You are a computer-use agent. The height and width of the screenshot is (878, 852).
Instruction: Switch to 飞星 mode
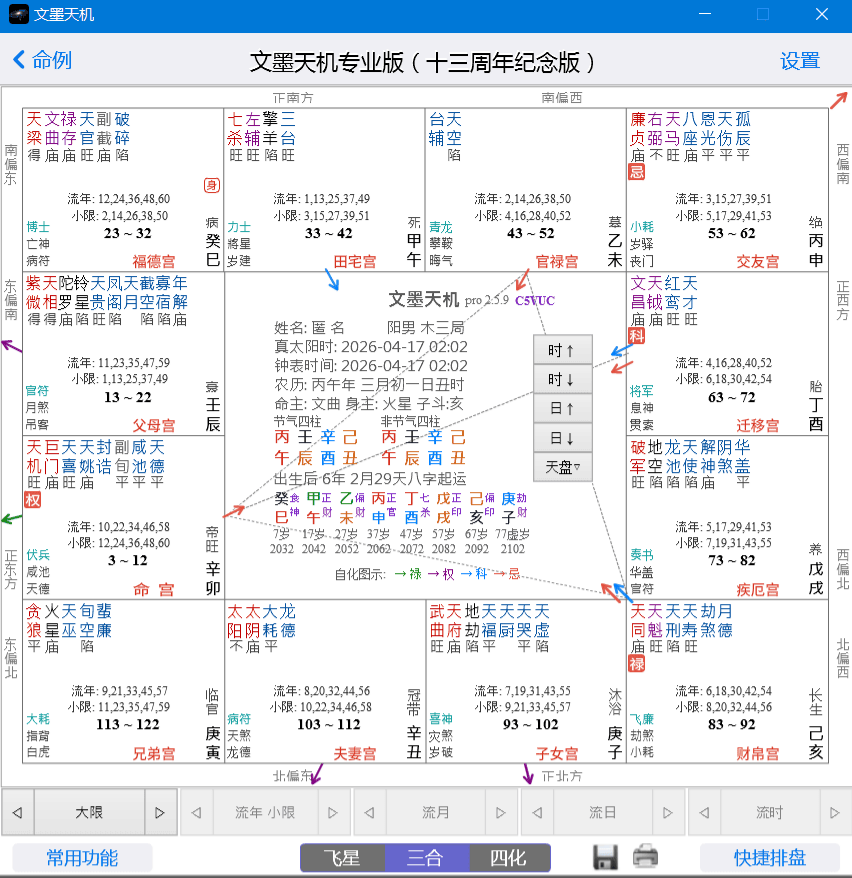[343, 858]
